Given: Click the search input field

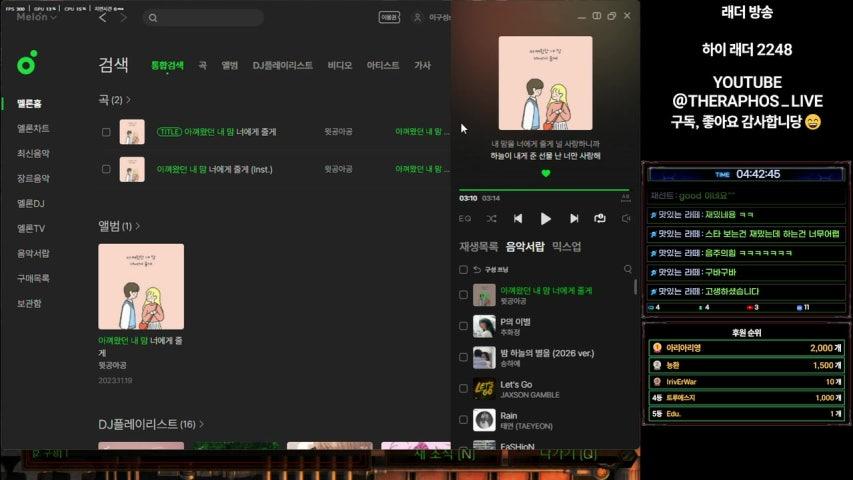Looking at the screenshot, I should pyautogui.click(x=203, y=18).
